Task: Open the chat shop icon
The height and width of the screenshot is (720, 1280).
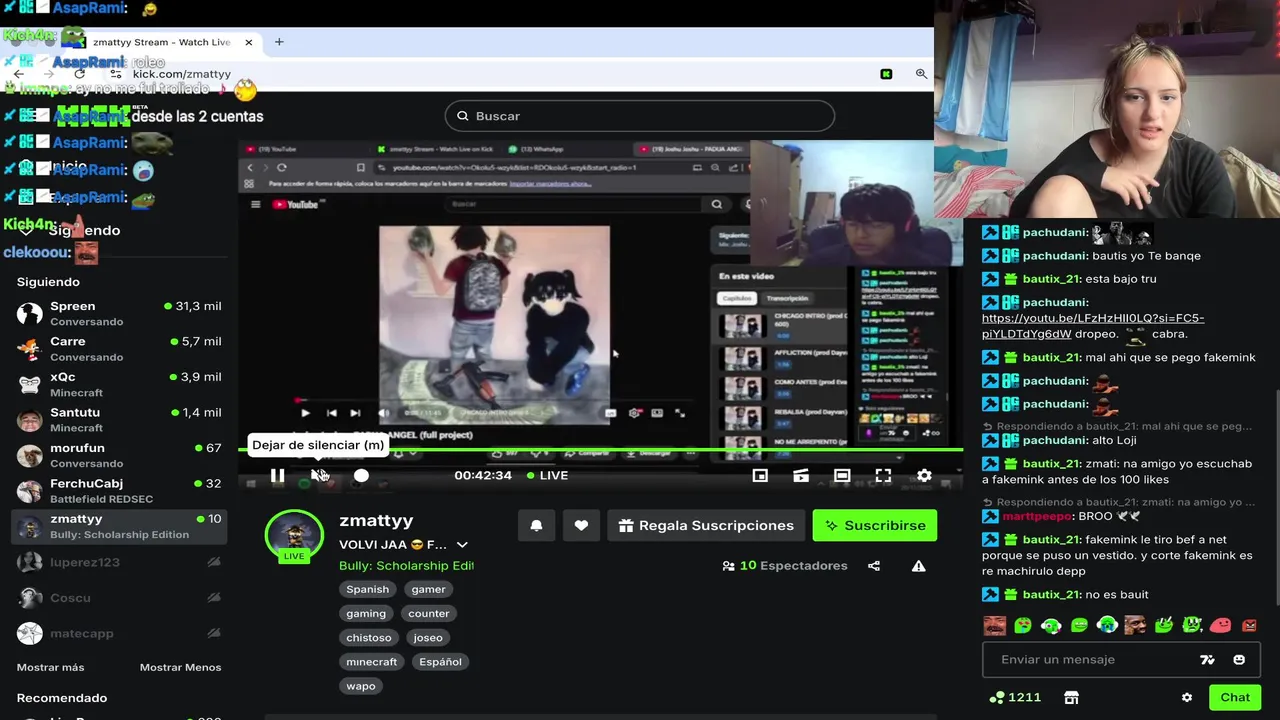Action: tap(1071, 697)
